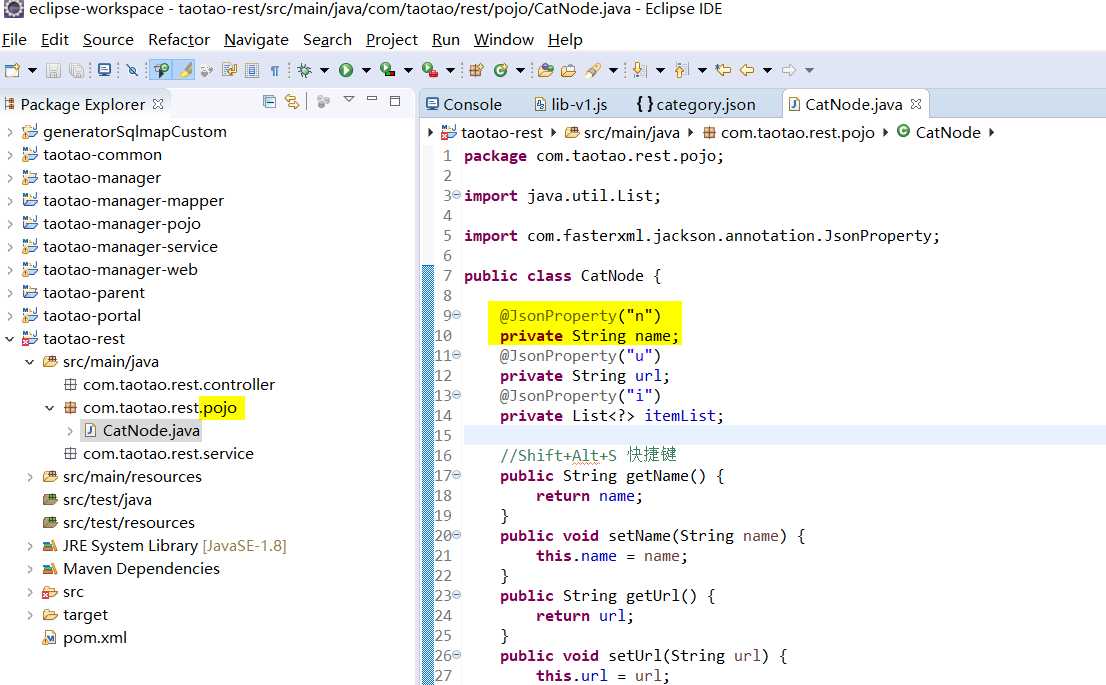Collapse the com.taotao.rest.pojo package
Viewport: 1106px width, 685px height.
[49, 408]
